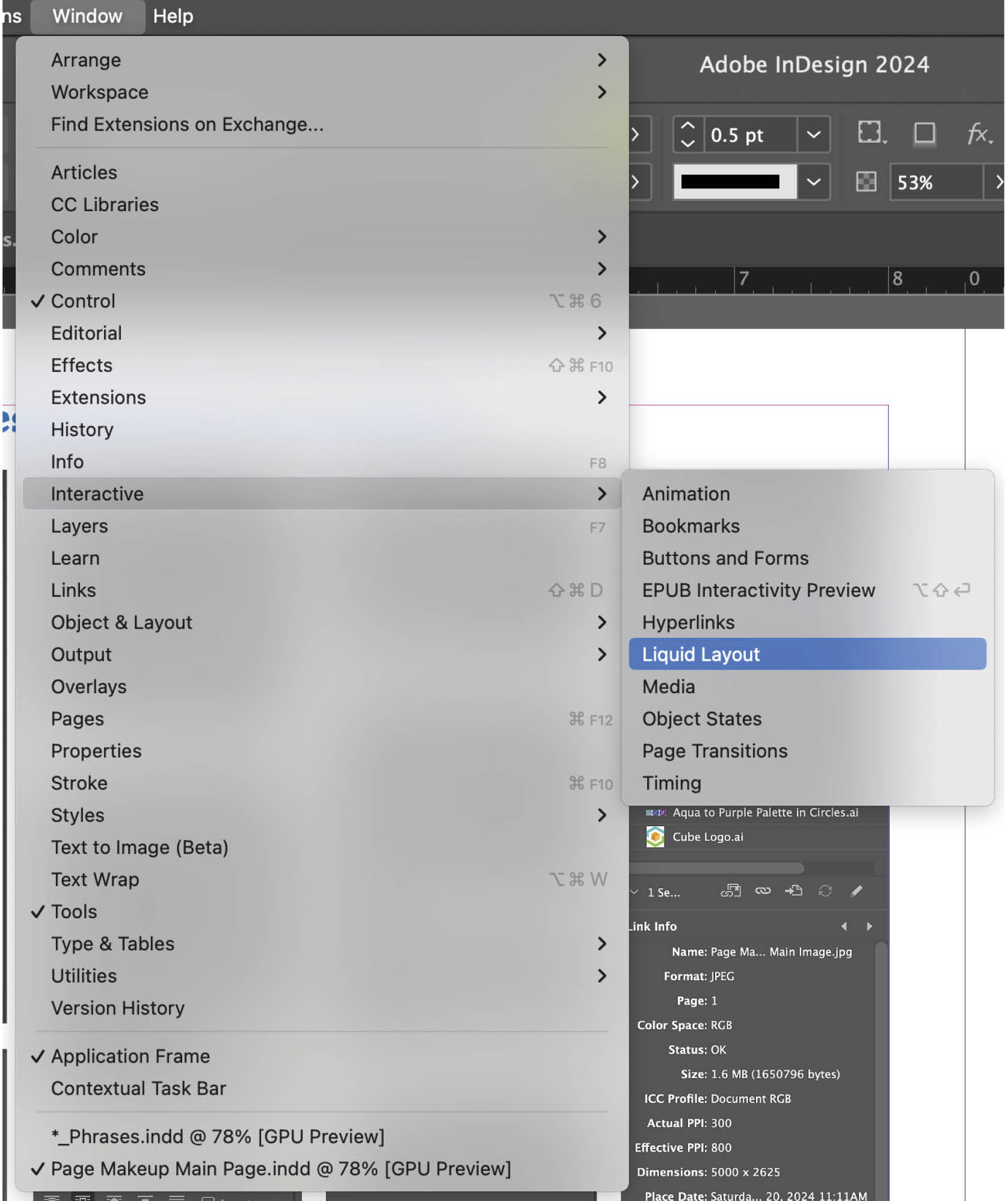Switch to Page Makeup Main Page.indd document

point(322,1169)
